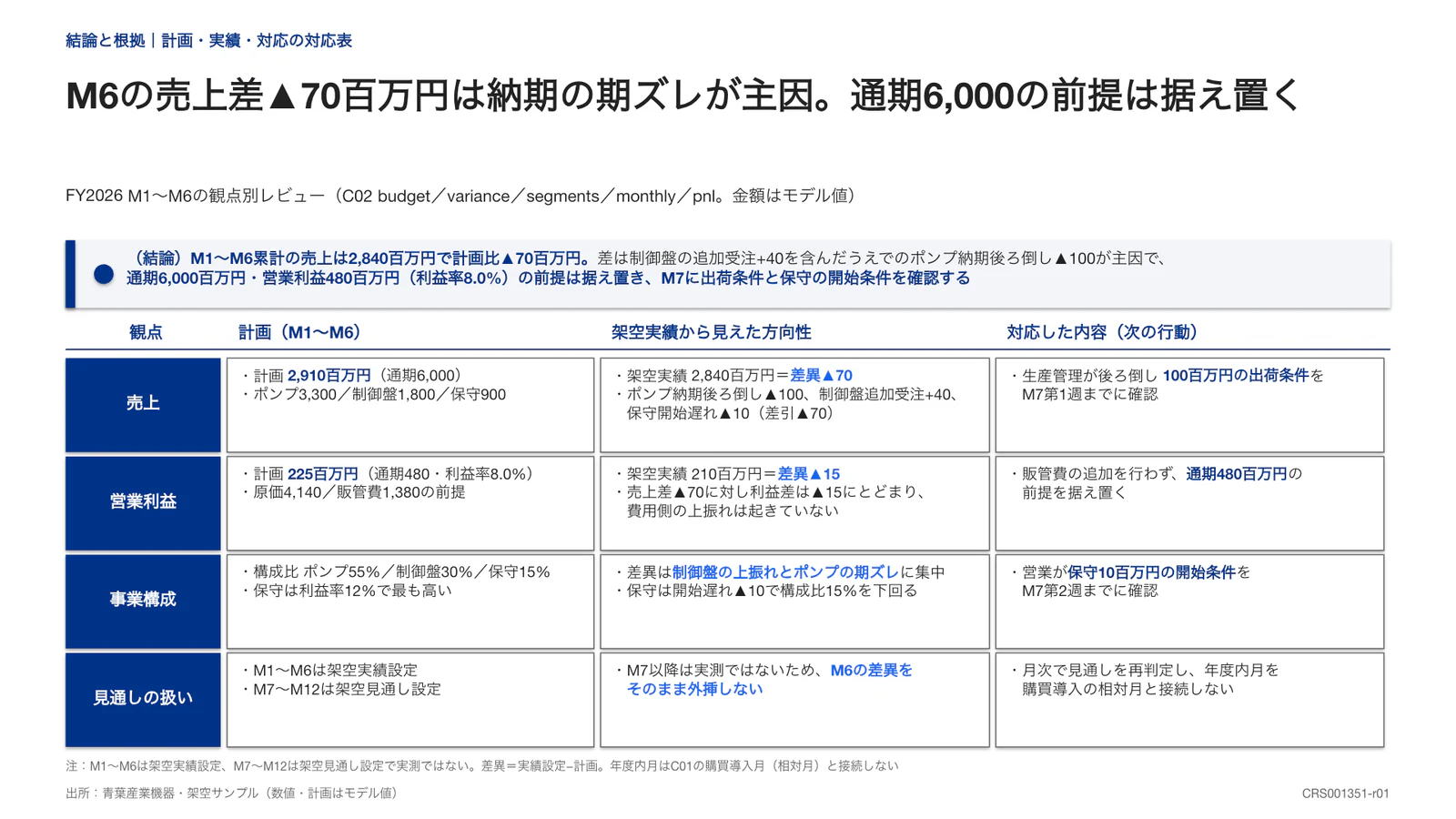The image size is (1456, 819).
Task: Click the headline starting with M6の売上差▲70百万円
Action: coord(683,96)
